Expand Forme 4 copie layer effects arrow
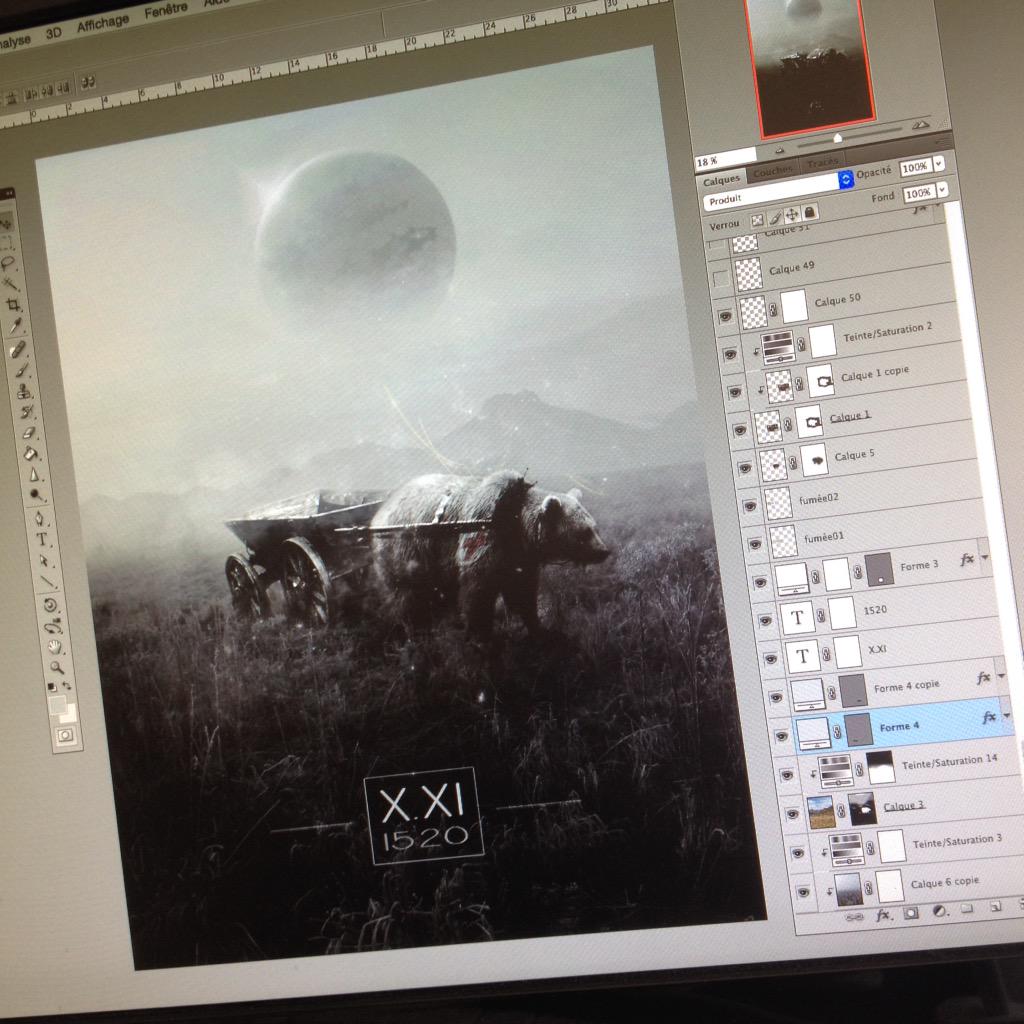The width and height of the screenshot is (1024, 1024). (1000, 676)
